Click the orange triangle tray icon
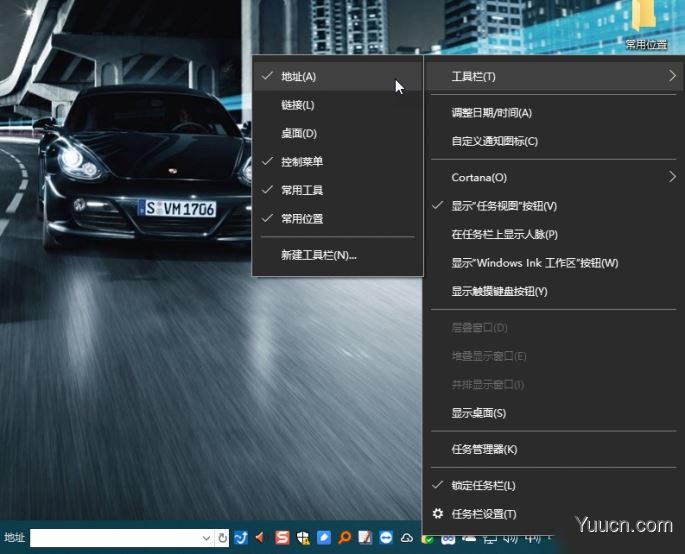This screenshot has width=685, height=554. tap(260, 537)
